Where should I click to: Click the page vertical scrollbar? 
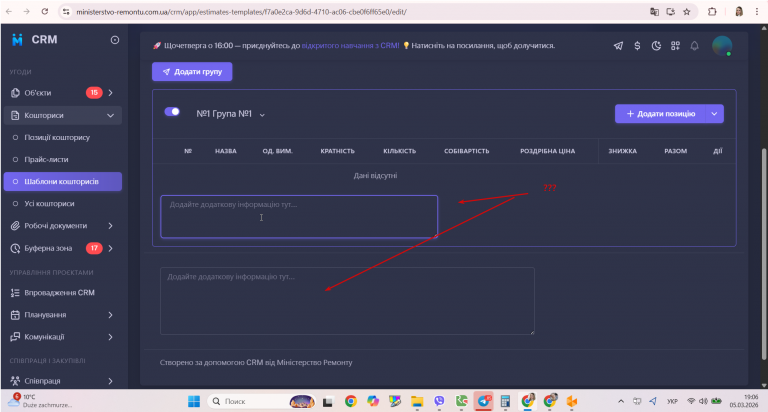click(763, 254)
